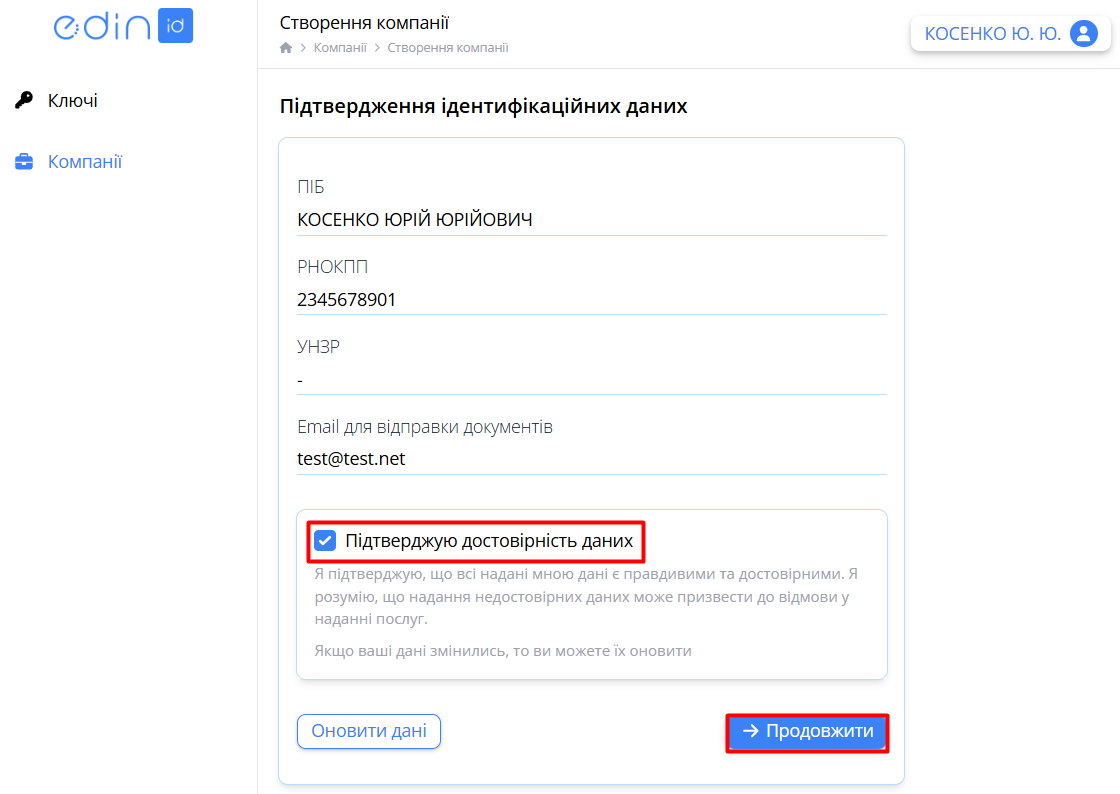Click the 'Створення компанії' breadcrumb item
1120x794 pixels.
tap(448, 48)
